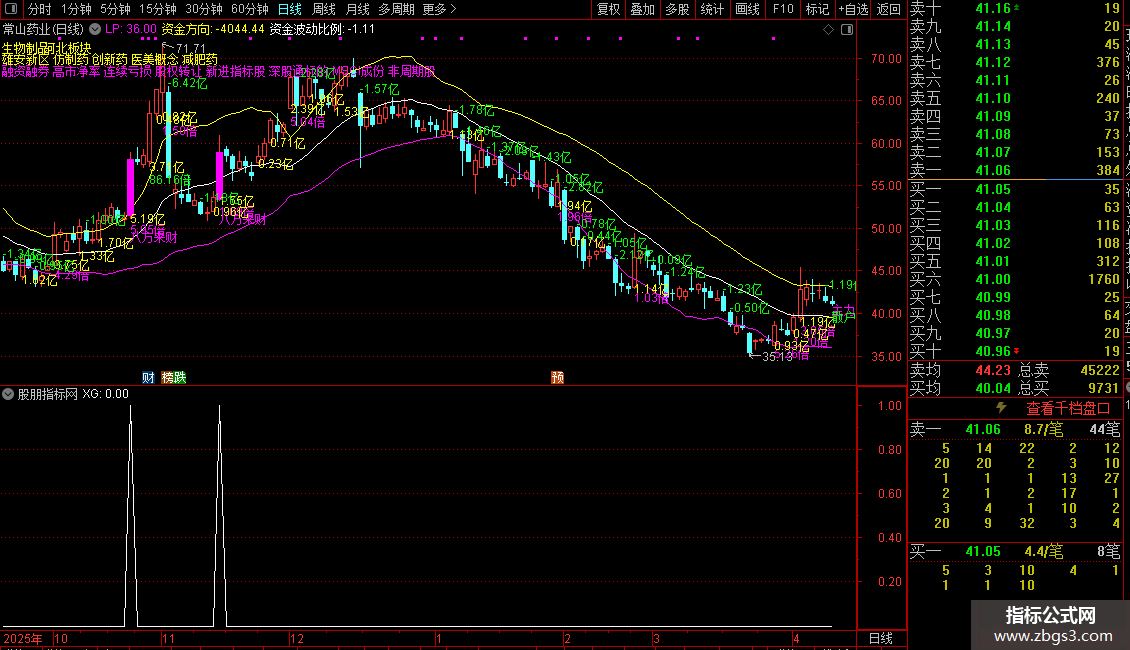Click the 44笔 count in 卖一 queue

[1105, 429]
